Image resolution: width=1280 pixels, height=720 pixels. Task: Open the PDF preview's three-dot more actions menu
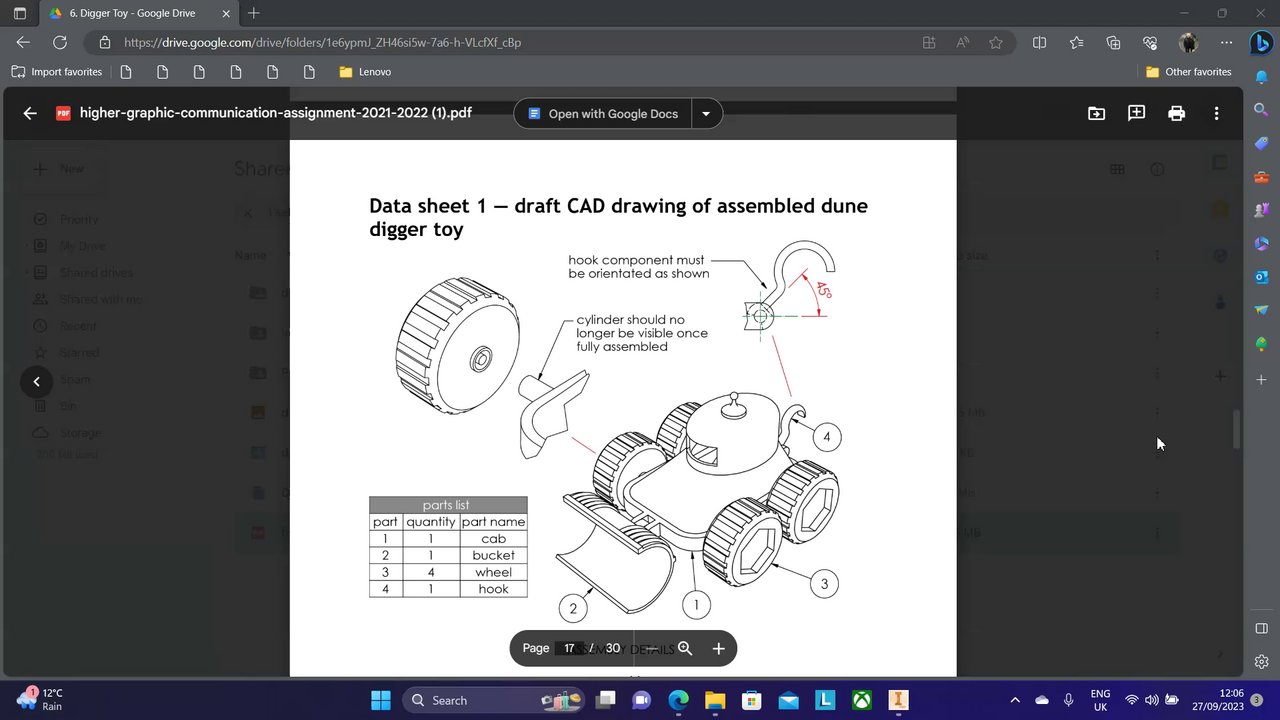(1216, 113)
